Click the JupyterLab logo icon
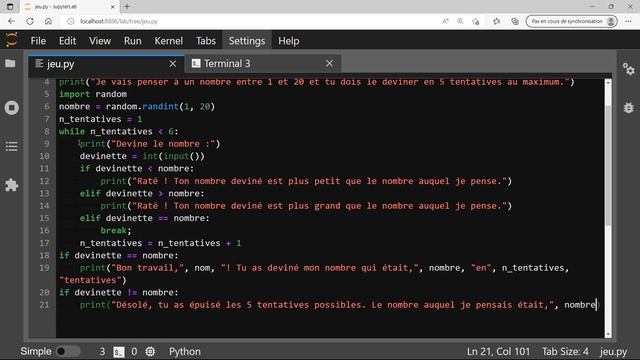 (12, 40)
